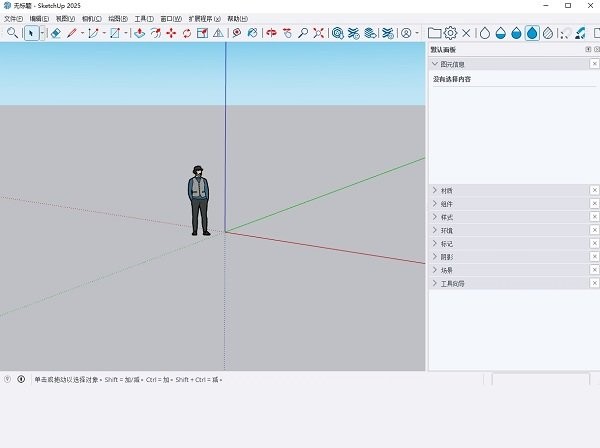Open the search magnifier in toolbar
600x448 pixels.
[12, 33]
